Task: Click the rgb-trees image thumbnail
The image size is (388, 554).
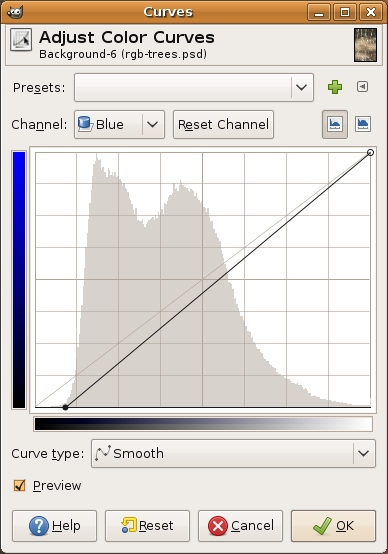Action: tap(365, 45)
